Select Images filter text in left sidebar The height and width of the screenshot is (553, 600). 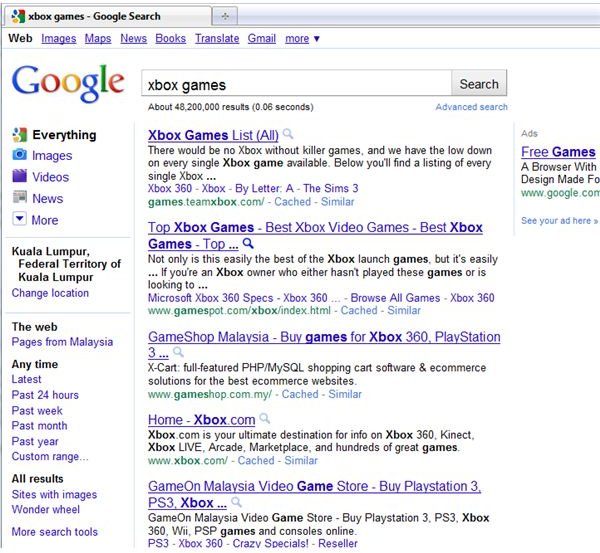coord(52,156)
